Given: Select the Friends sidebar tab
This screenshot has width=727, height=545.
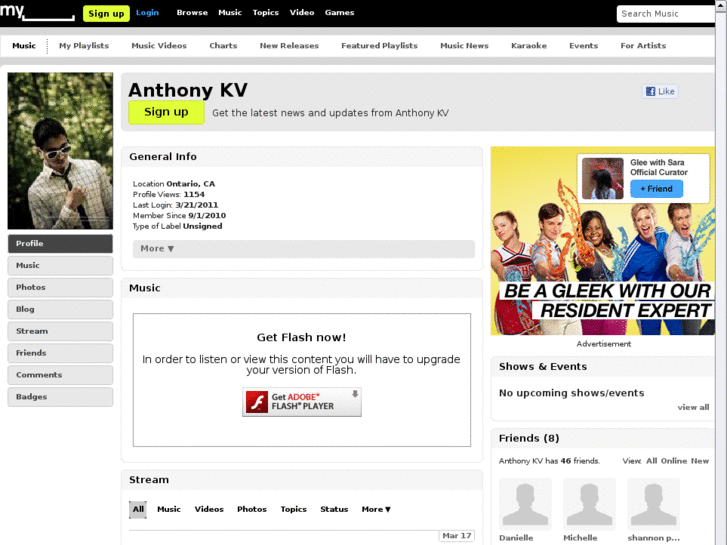Looking at the screenshot, I should (x=60, y=353).
